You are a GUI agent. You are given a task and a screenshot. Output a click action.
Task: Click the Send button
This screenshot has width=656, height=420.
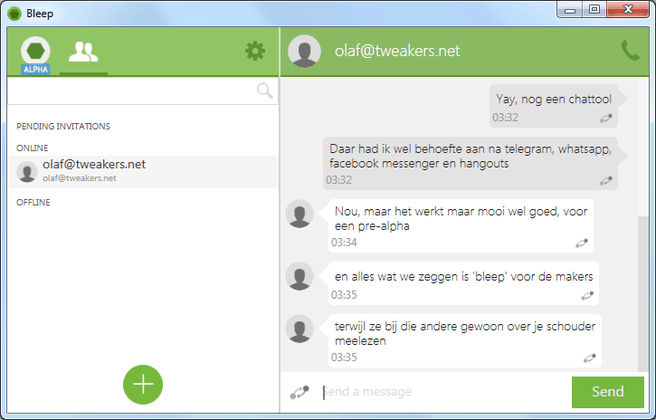click(x=607, y=392)
